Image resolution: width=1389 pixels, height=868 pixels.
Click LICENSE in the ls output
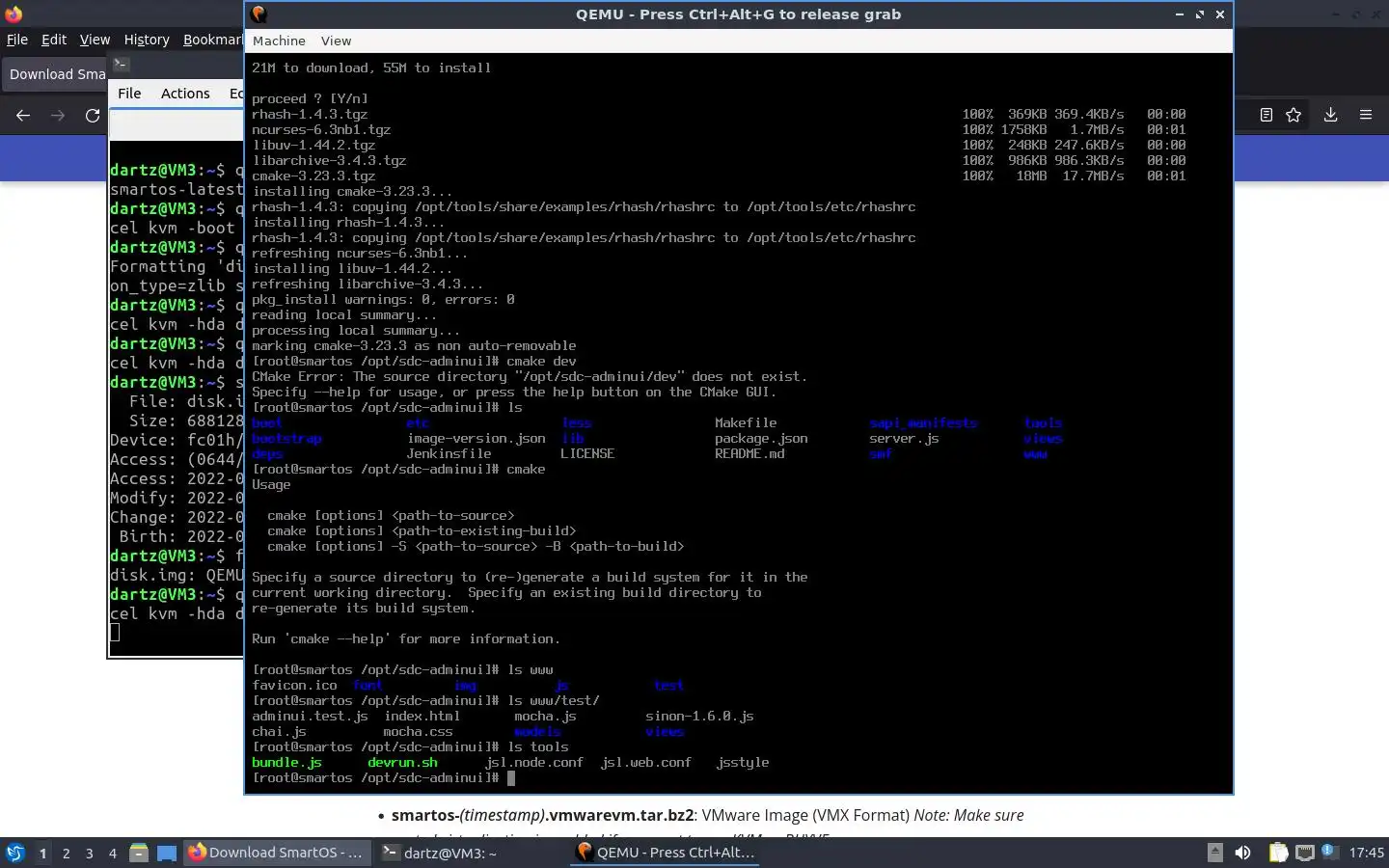coord(587,453)
